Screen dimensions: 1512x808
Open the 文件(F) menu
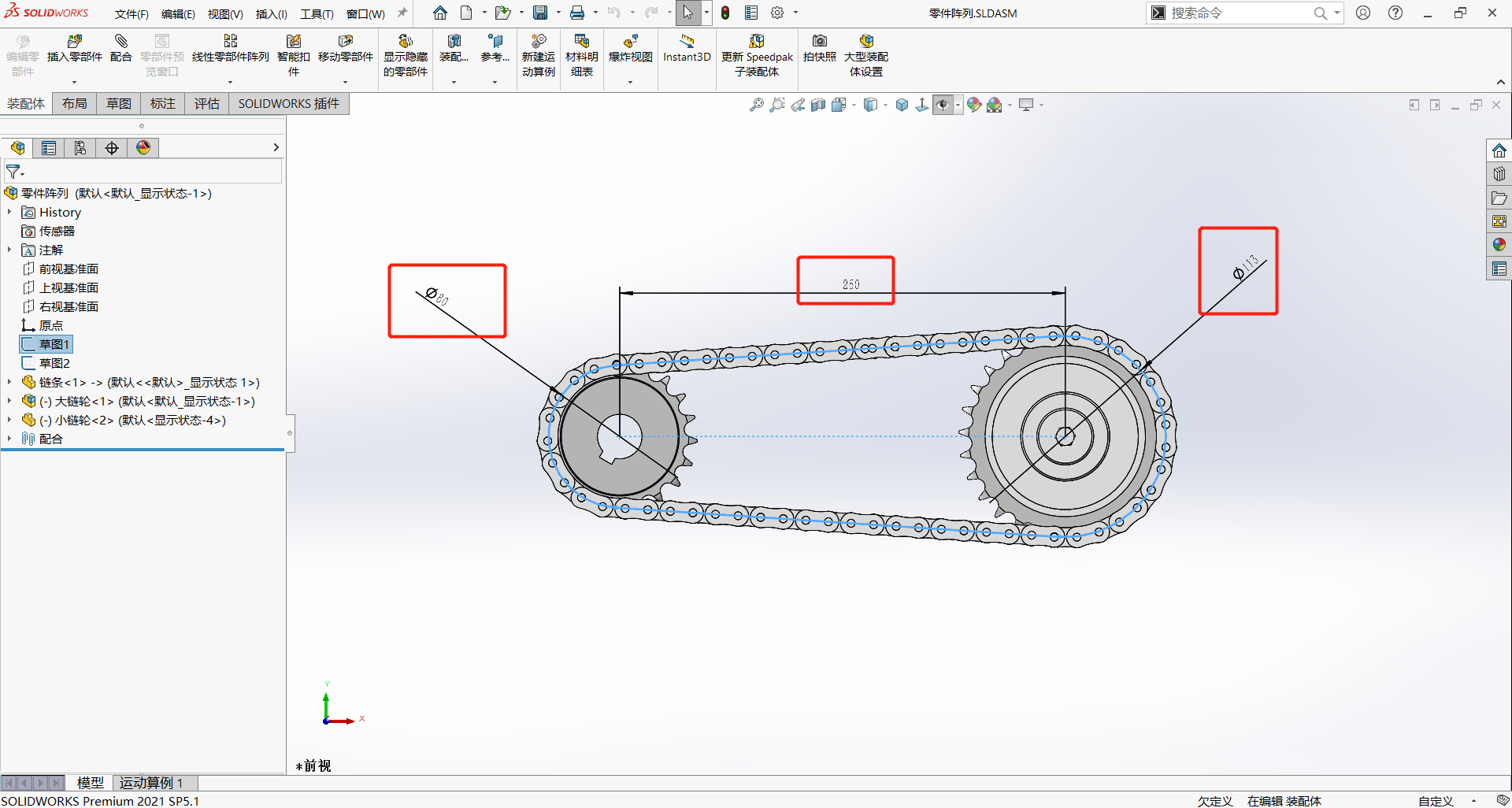(132, 14)
